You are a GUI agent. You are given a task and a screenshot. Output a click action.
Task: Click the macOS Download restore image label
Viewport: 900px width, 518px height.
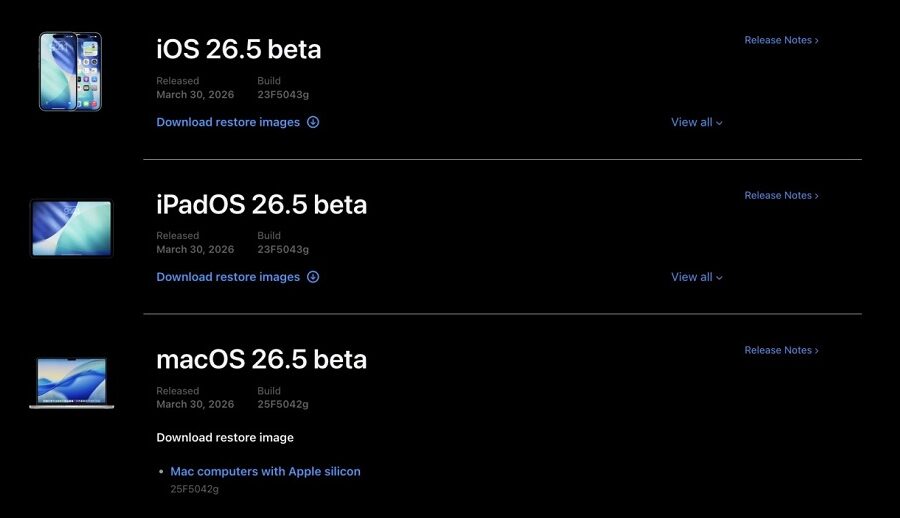(225, 437)
